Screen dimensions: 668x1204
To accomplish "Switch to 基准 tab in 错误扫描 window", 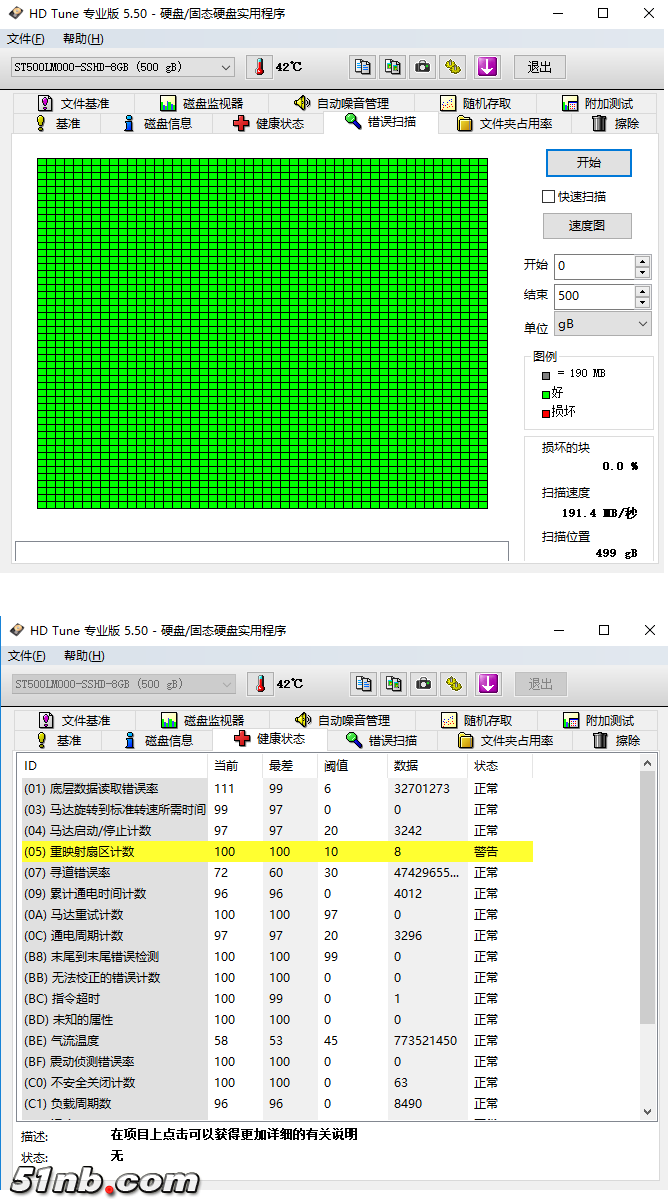I will 57,123.
